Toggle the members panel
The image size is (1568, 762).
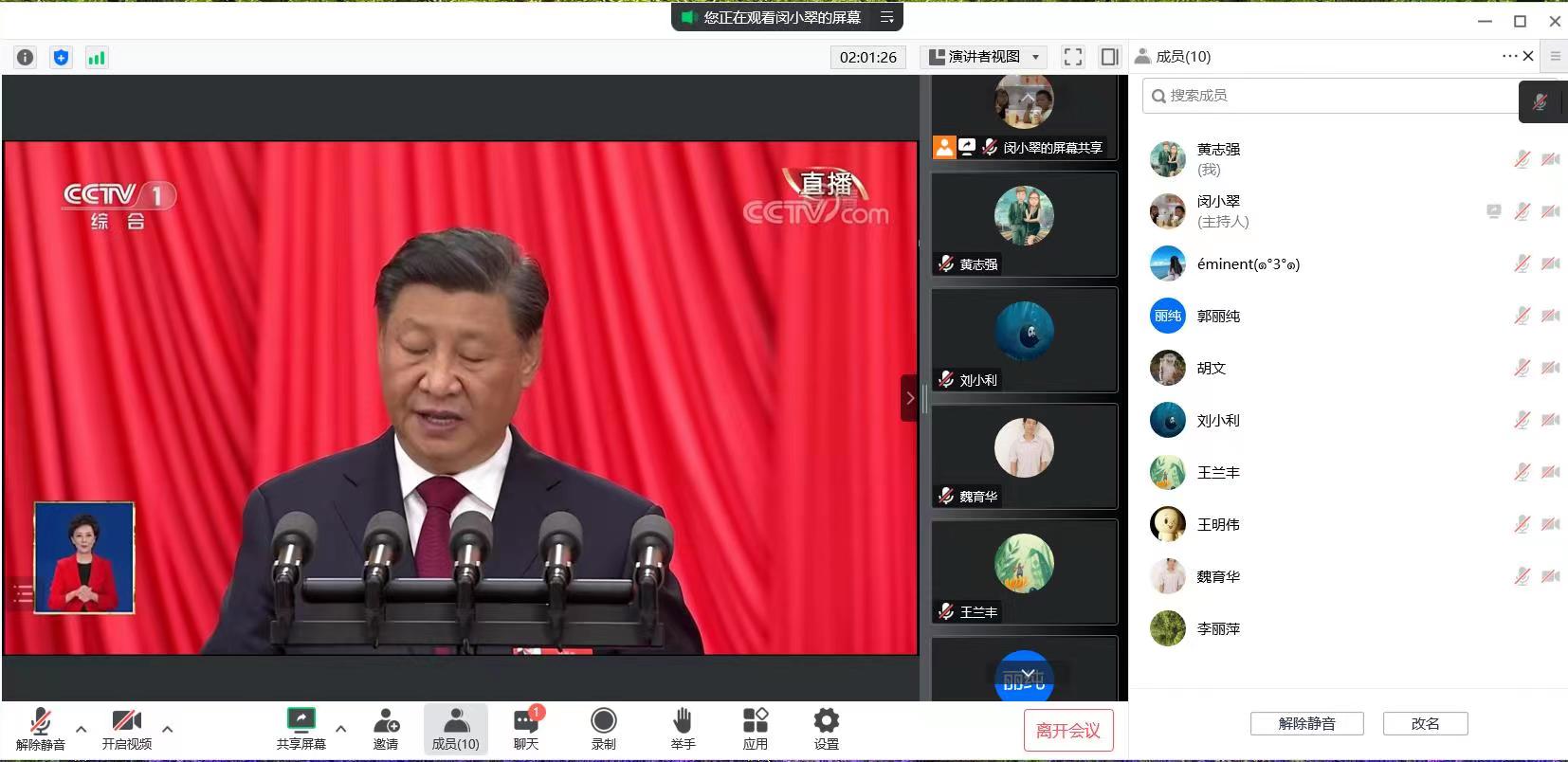[456, 729]
